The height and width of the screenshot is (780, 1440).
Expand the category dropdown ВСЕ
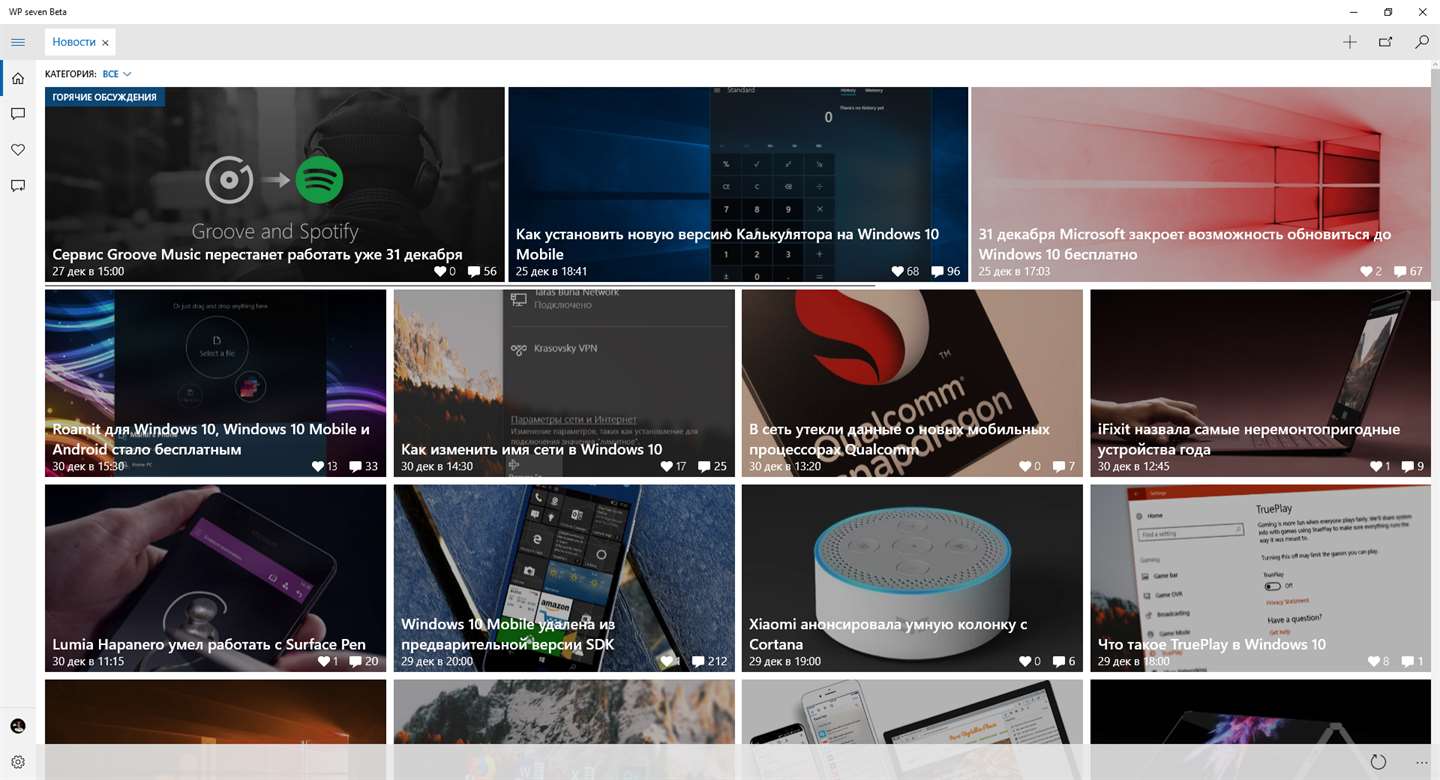pyautogui.click(x=117, y=74)
